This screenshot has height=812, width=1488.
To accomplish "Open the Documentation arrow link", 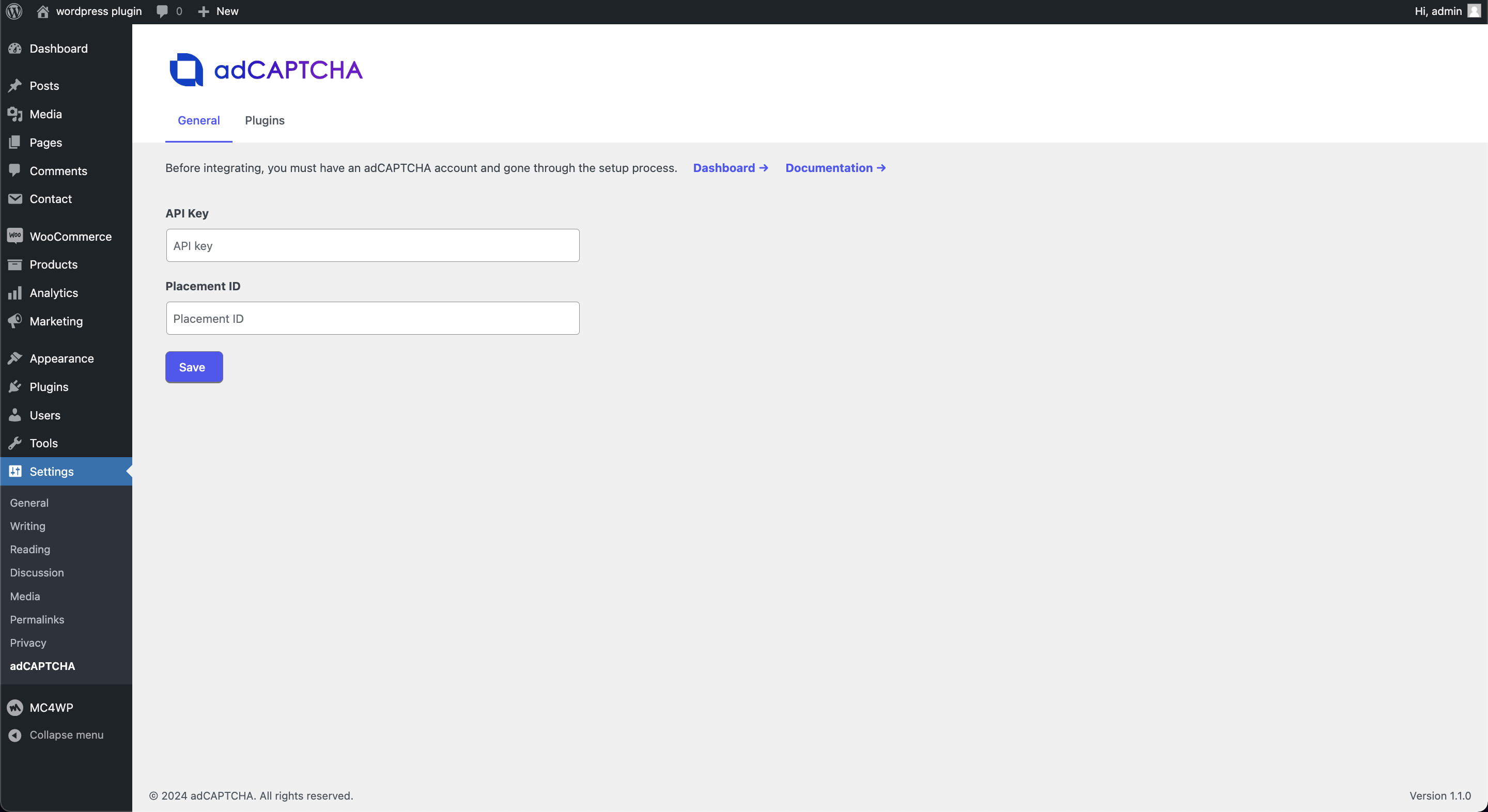I will (836, 167).
